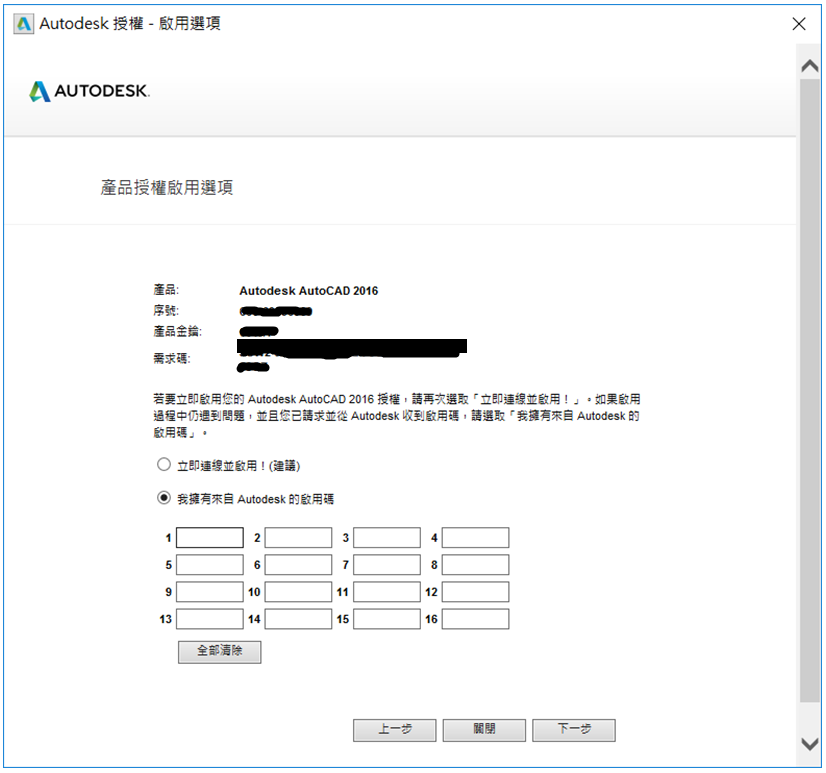Image resolution: width=826 pixels, height=773 pixels.
Task: Click activation code field 1
Action: (x=210, y=537)
